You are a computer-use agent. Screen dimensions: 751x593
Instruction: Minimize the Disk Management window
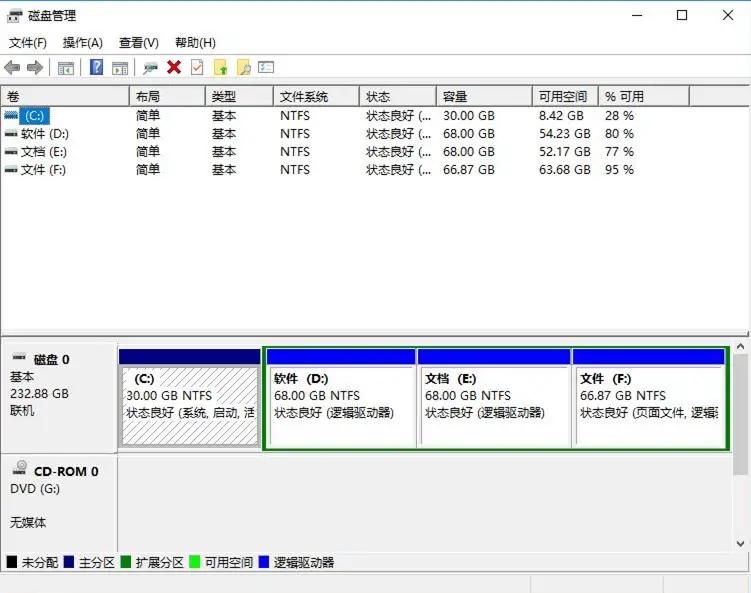(637, 15)
